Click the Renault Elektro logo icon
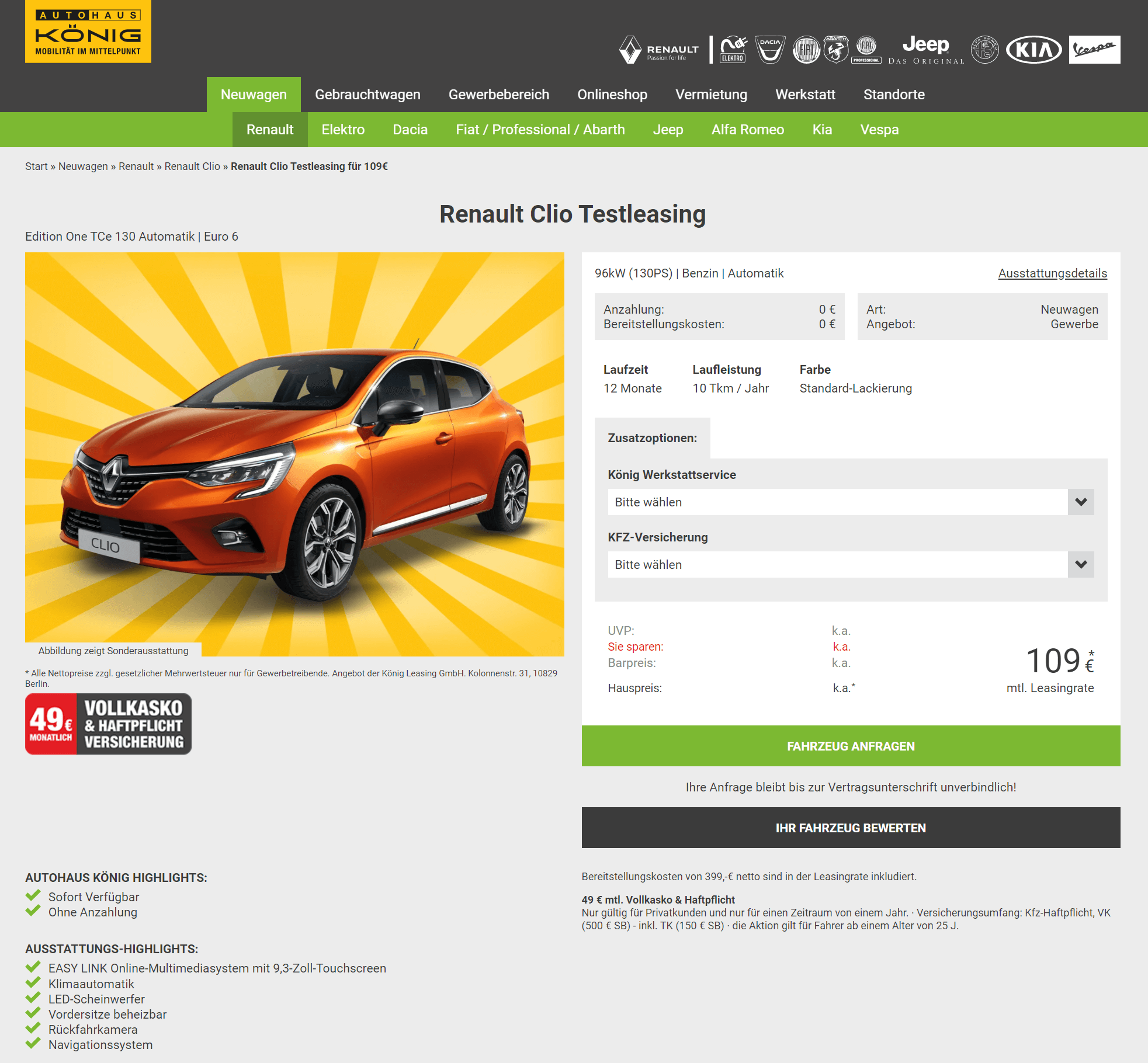 click(733, 50)
